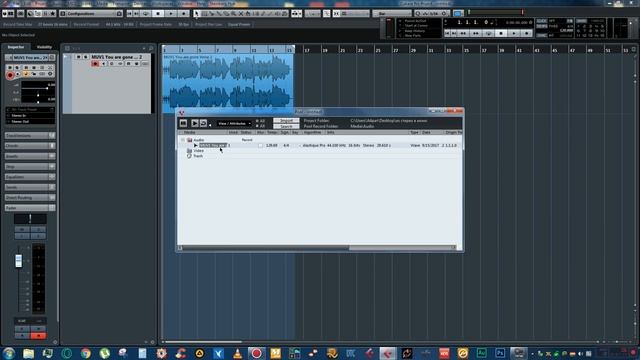The width and height of the screenshot is (640, 360).
Task: Solo the MJVS track in the track list
Action: click(x=85, y=57)
